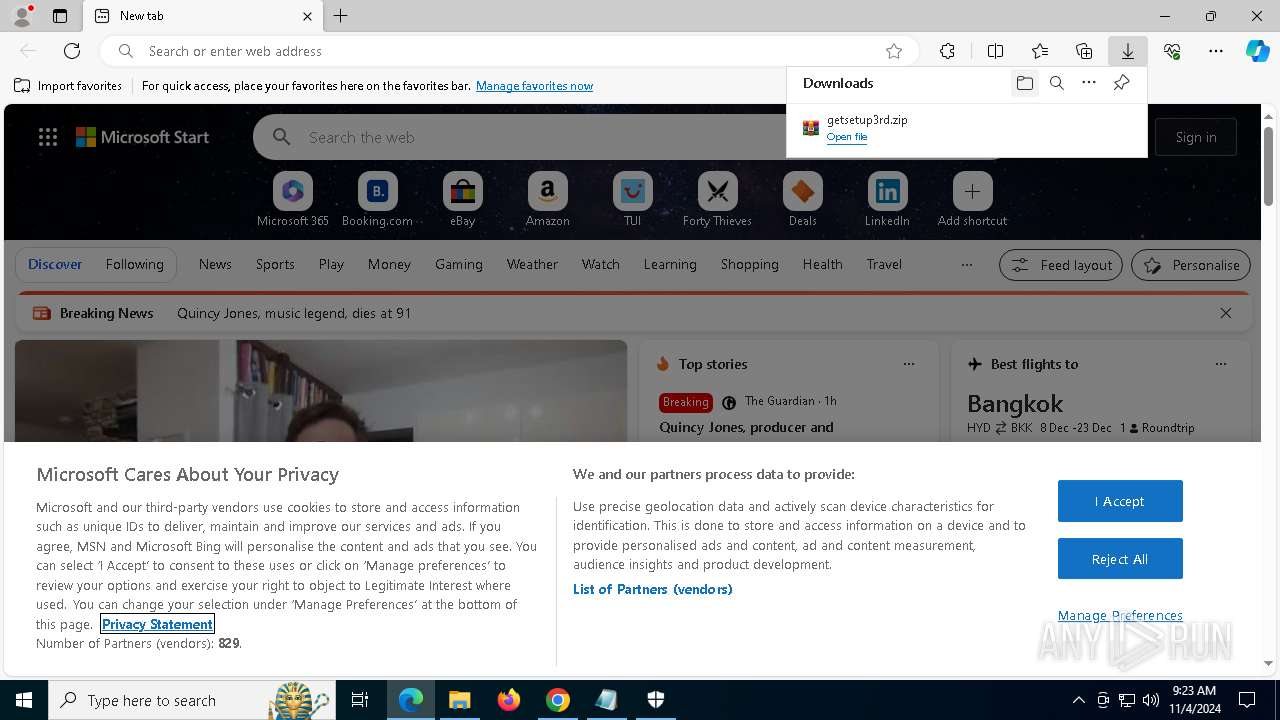Switch to the Following tab
The width and height of the screenshot is (1280, 720).
click(x=134, y=264)
